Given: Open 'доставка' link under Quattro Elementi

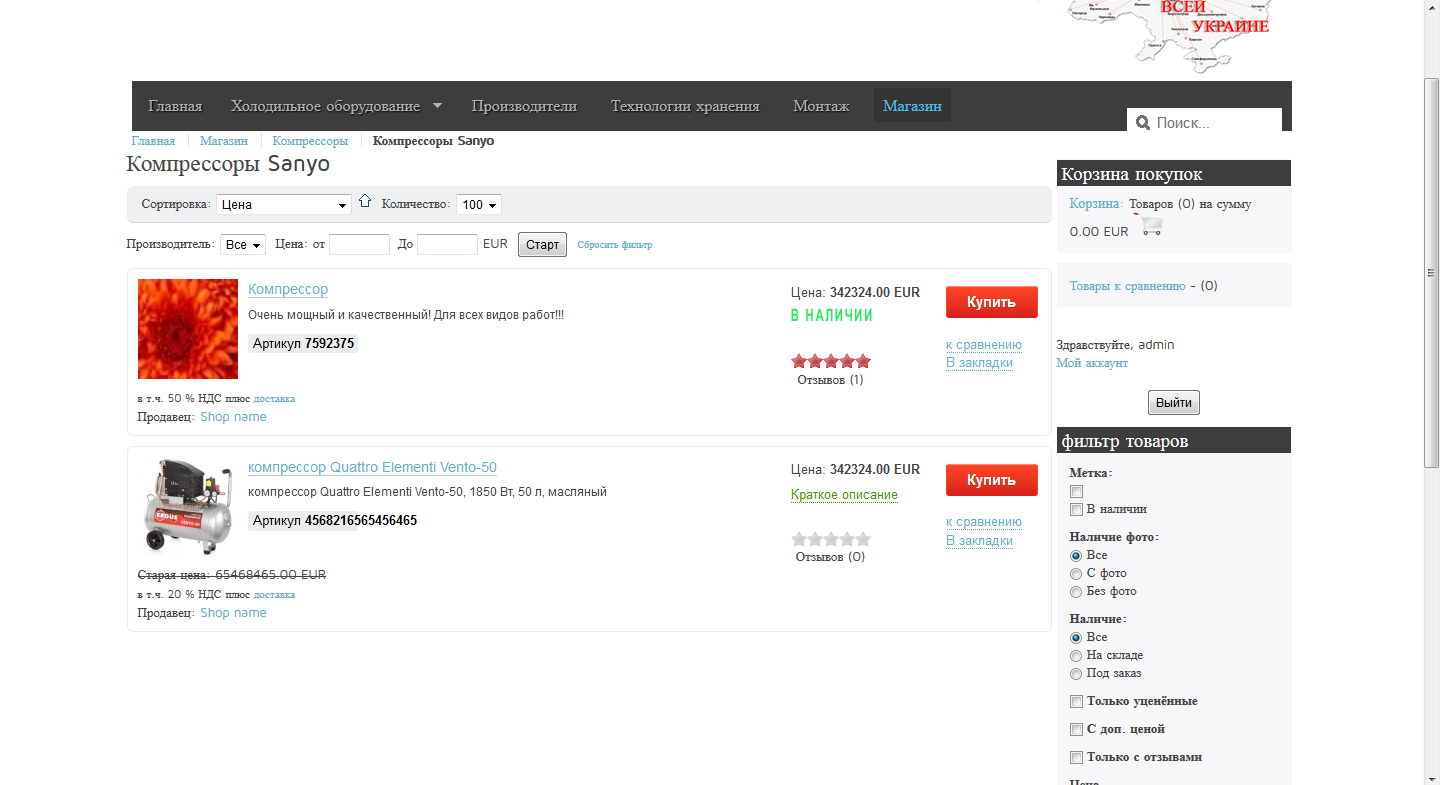Looking at the screenshot, I should tap(274, 594).
